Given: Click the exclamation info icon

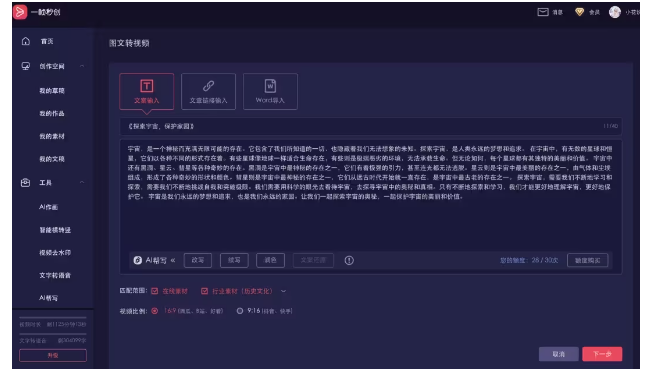Looking at the screenshot, I should 349,260.
